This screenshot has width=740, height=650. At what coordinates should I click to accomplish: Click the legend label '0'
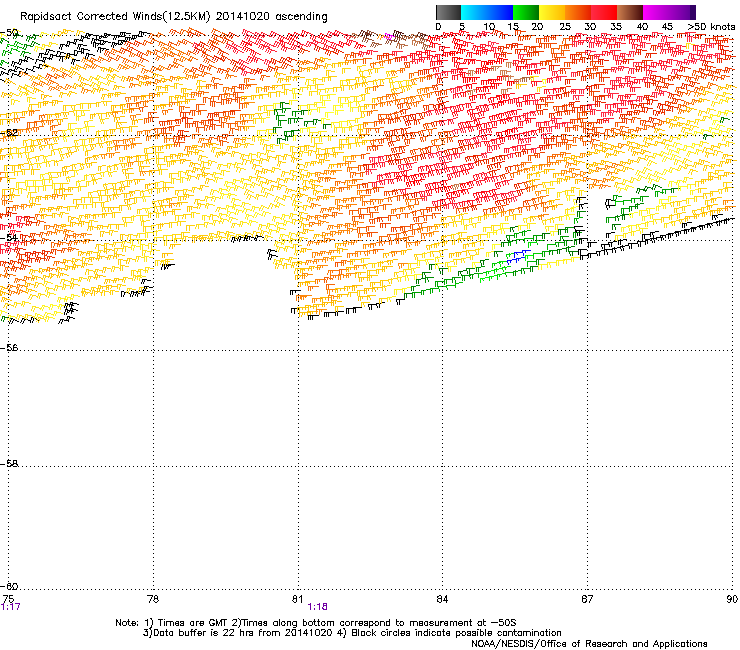point(438,27)
